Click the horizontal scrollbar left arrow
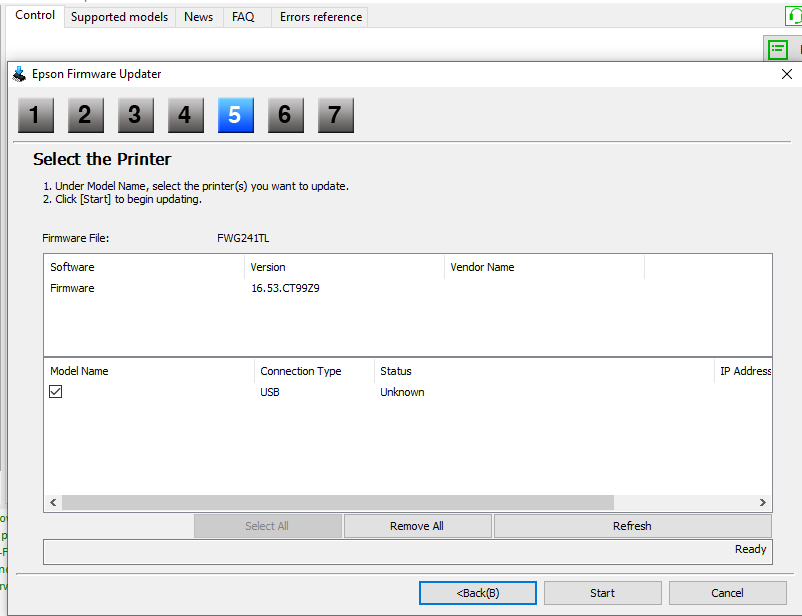The width and height of the screenshot is (802, 616). tap(53, 502)
